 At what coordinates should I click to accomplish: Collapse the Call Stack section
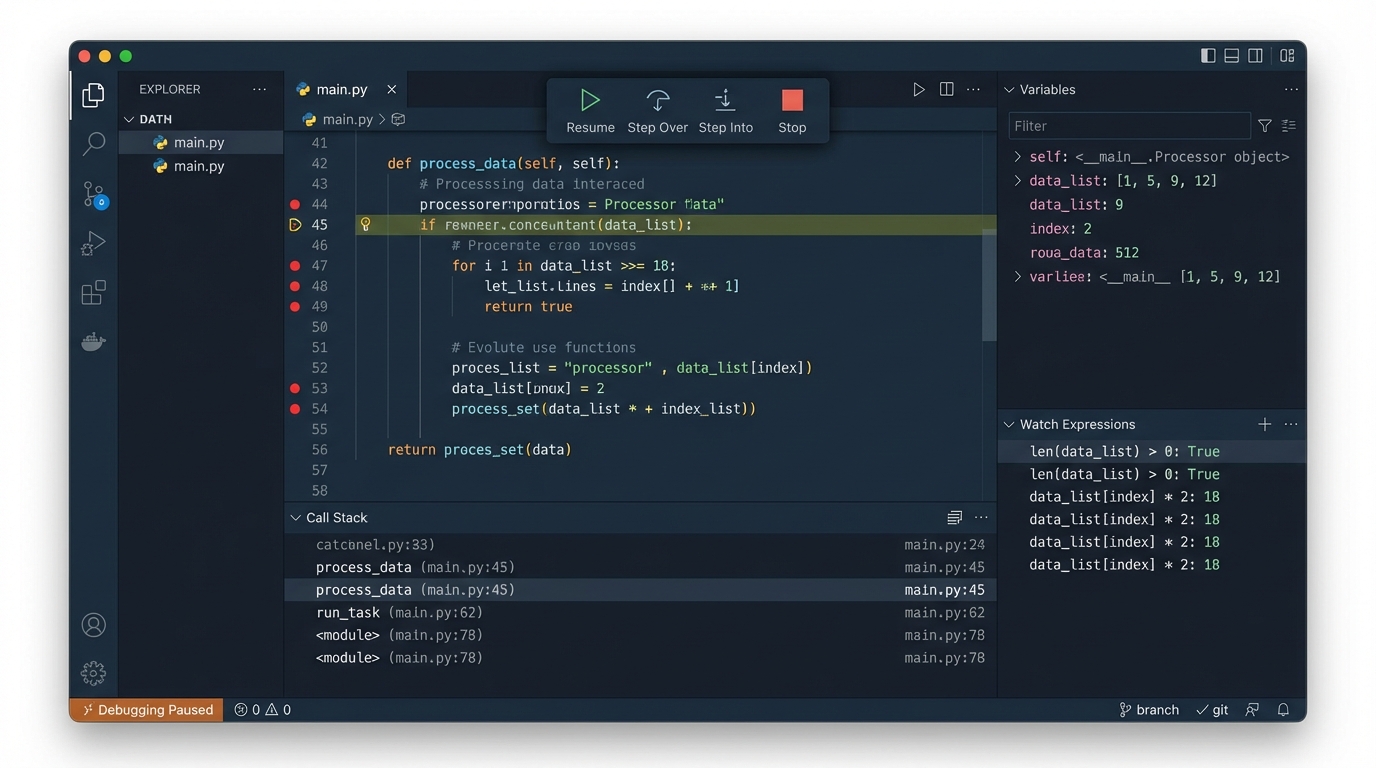tap(295, 517)
